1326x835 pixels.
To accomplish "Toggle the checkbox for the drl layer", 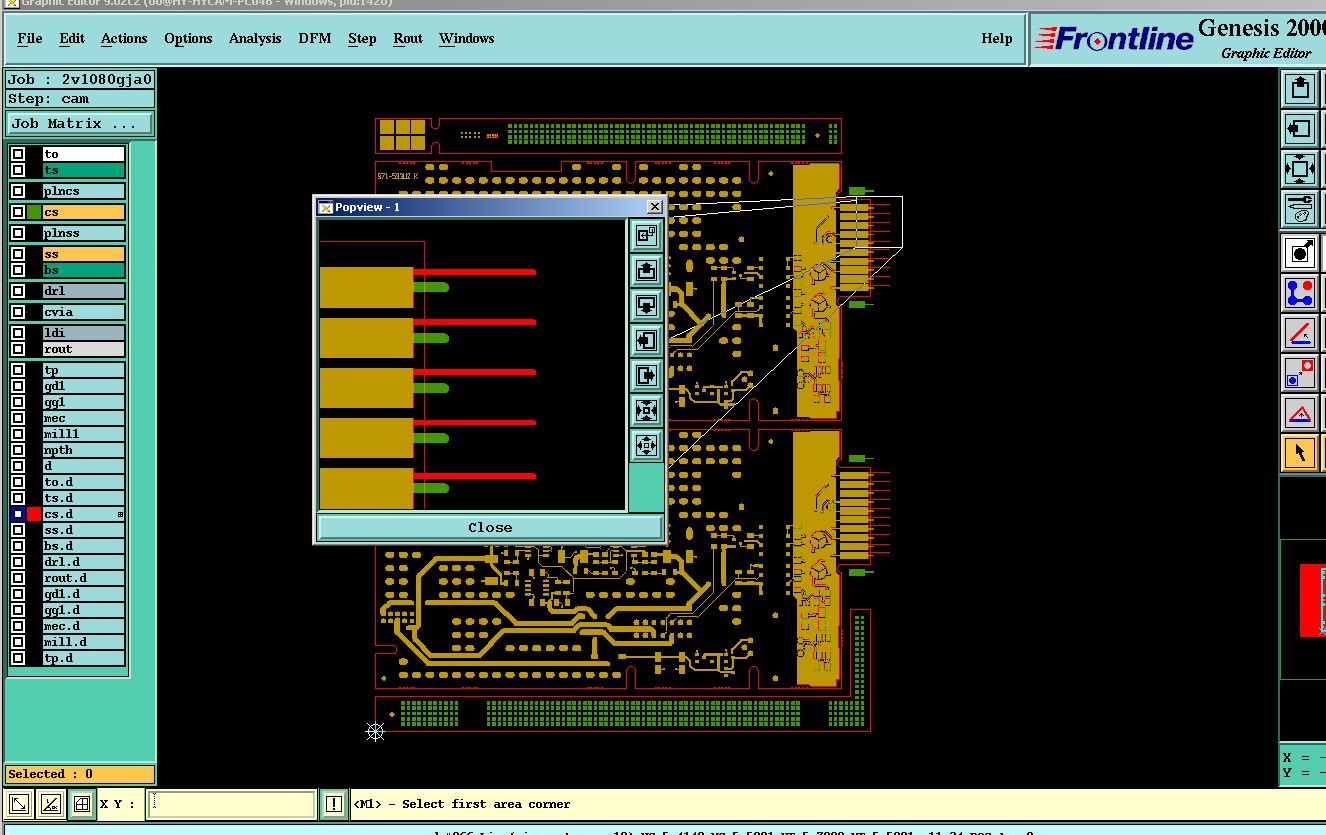I will 18,291.
